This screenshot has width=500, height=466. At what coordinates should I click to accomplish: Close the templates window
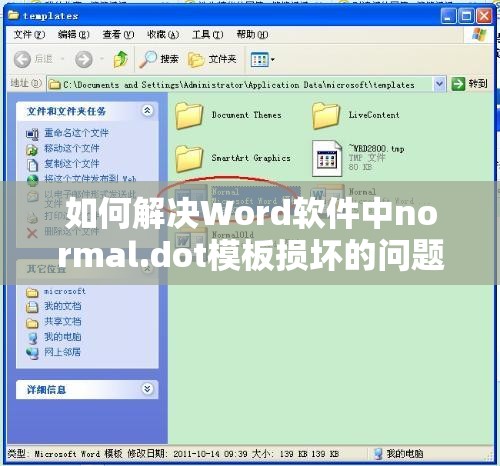tap(484, 16)
